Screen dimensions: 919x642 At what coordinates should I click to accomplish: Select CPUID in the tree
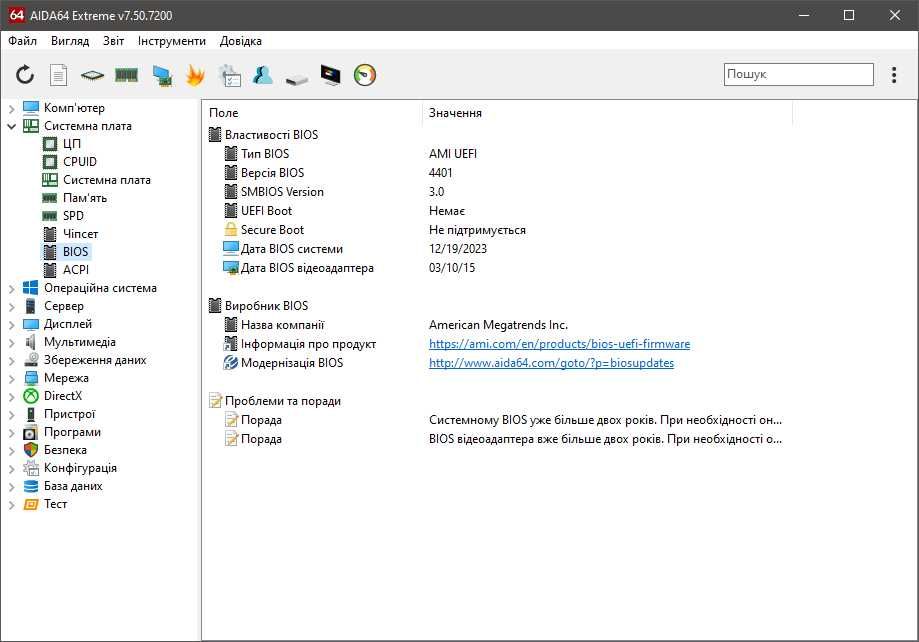tap(80, 162)
